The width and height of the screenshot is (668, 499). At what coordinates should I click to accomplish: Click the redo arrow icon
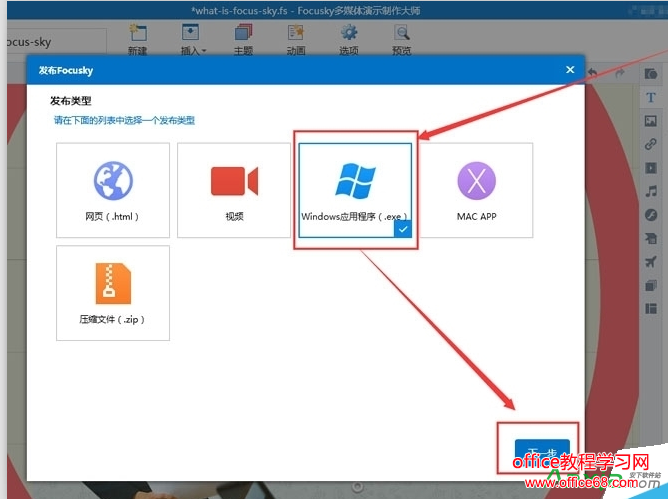tap(620, 73)
